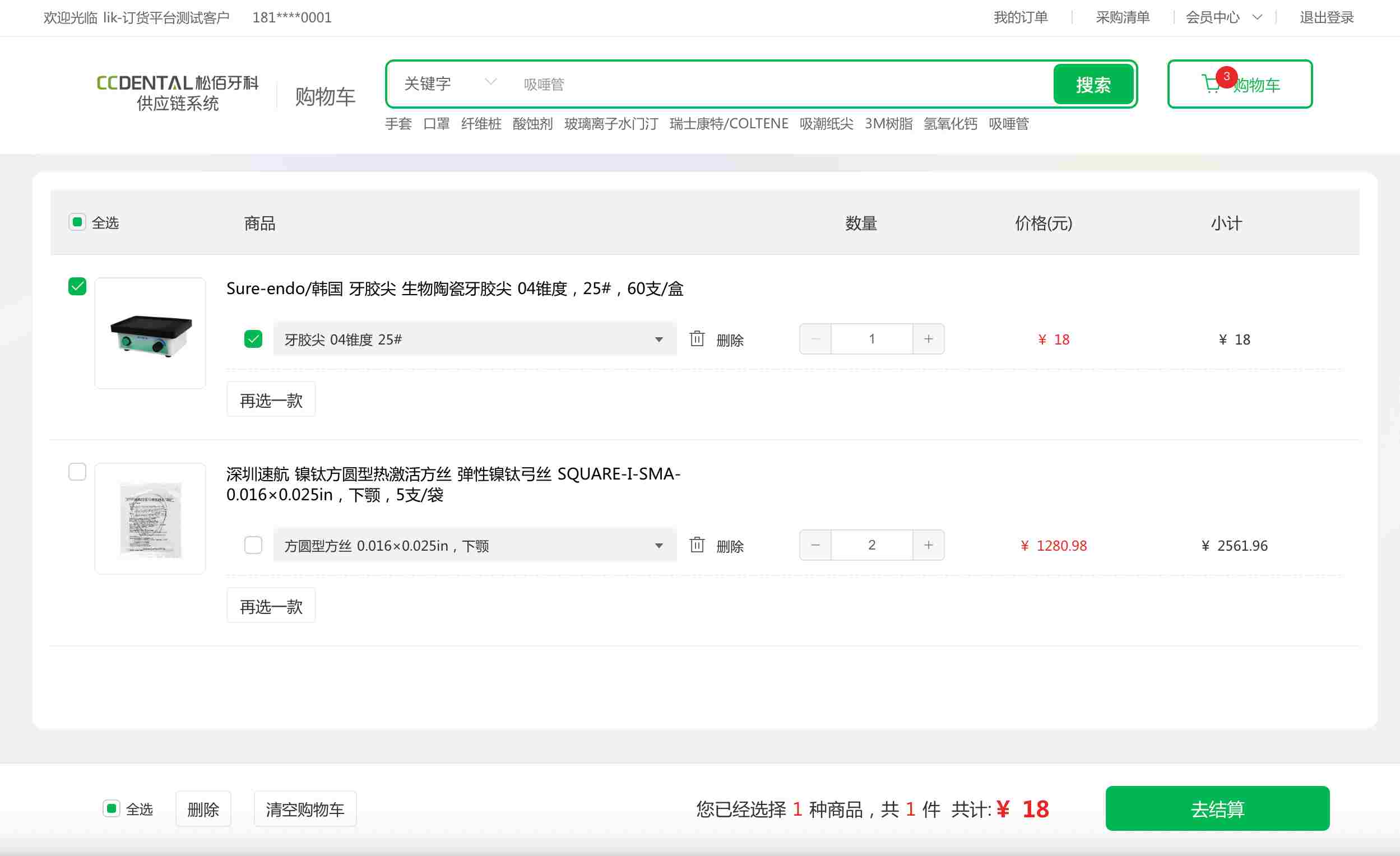Expand the 关键字 search type dropdown
1400x856 pixels.
click(449, 84)
